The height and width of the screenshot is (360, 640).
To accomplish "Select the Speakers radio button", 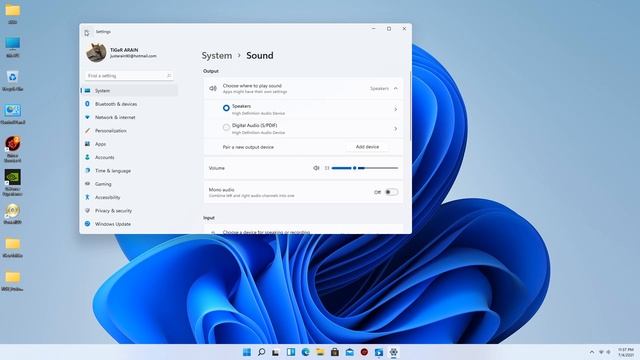I will tap(226, 108).
